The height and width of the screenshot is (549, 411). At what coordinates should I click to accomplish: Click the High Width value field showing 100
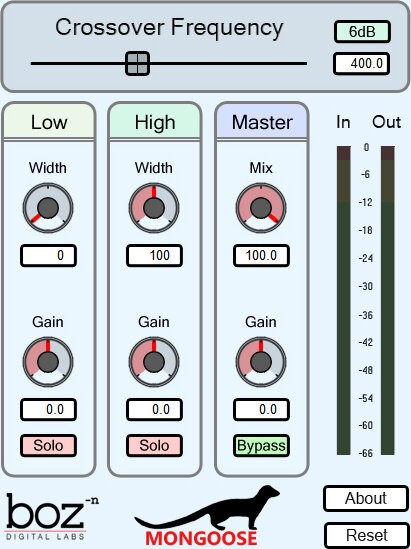154,256
